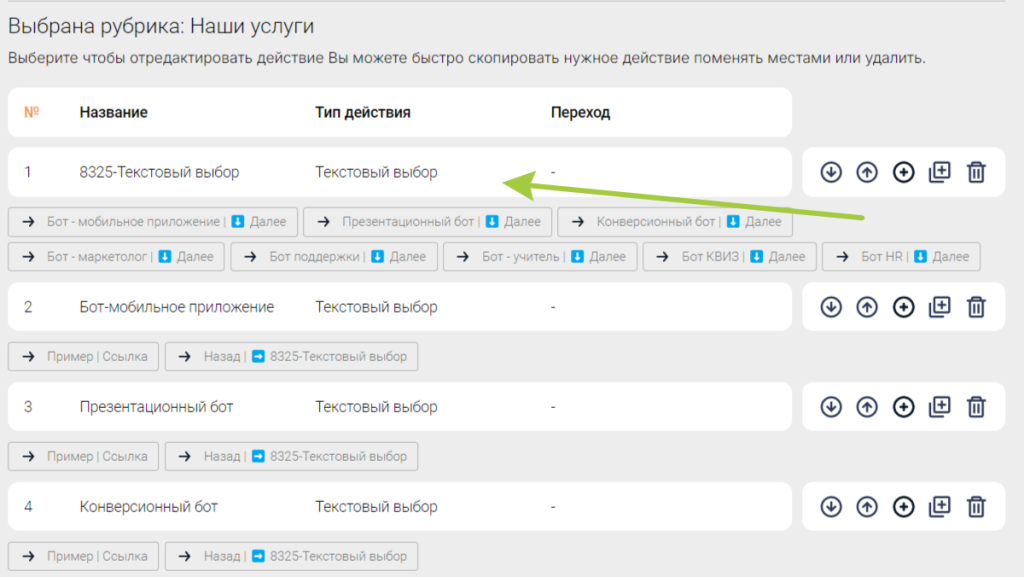Click the Бот поддержки choice button
The height and width of the screenshot is (577, 1024).
334,257
